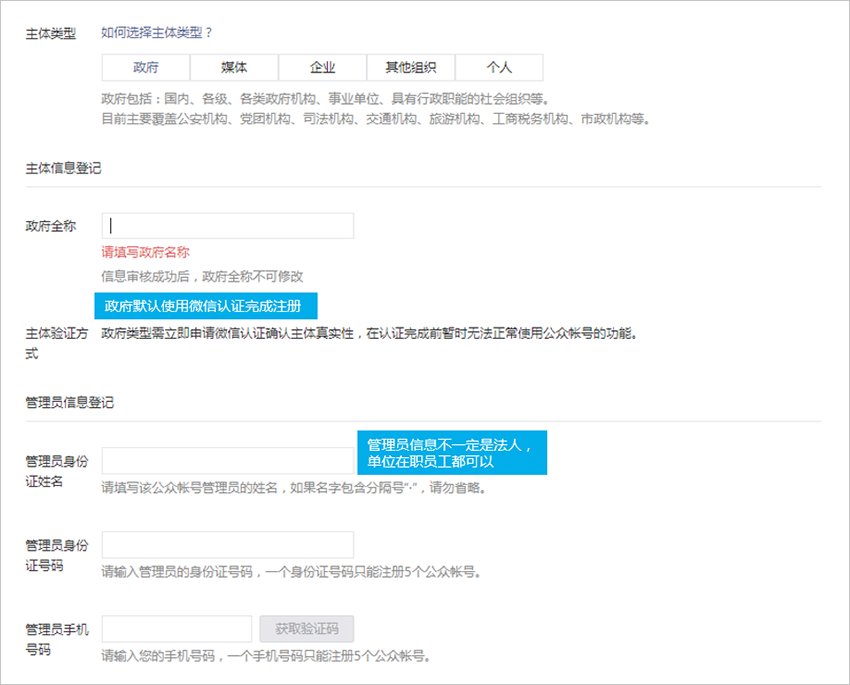Screen dimensions: 850x685
Task: Pick the 个人 (Individual) account type
Action: [x=499, y=67]
